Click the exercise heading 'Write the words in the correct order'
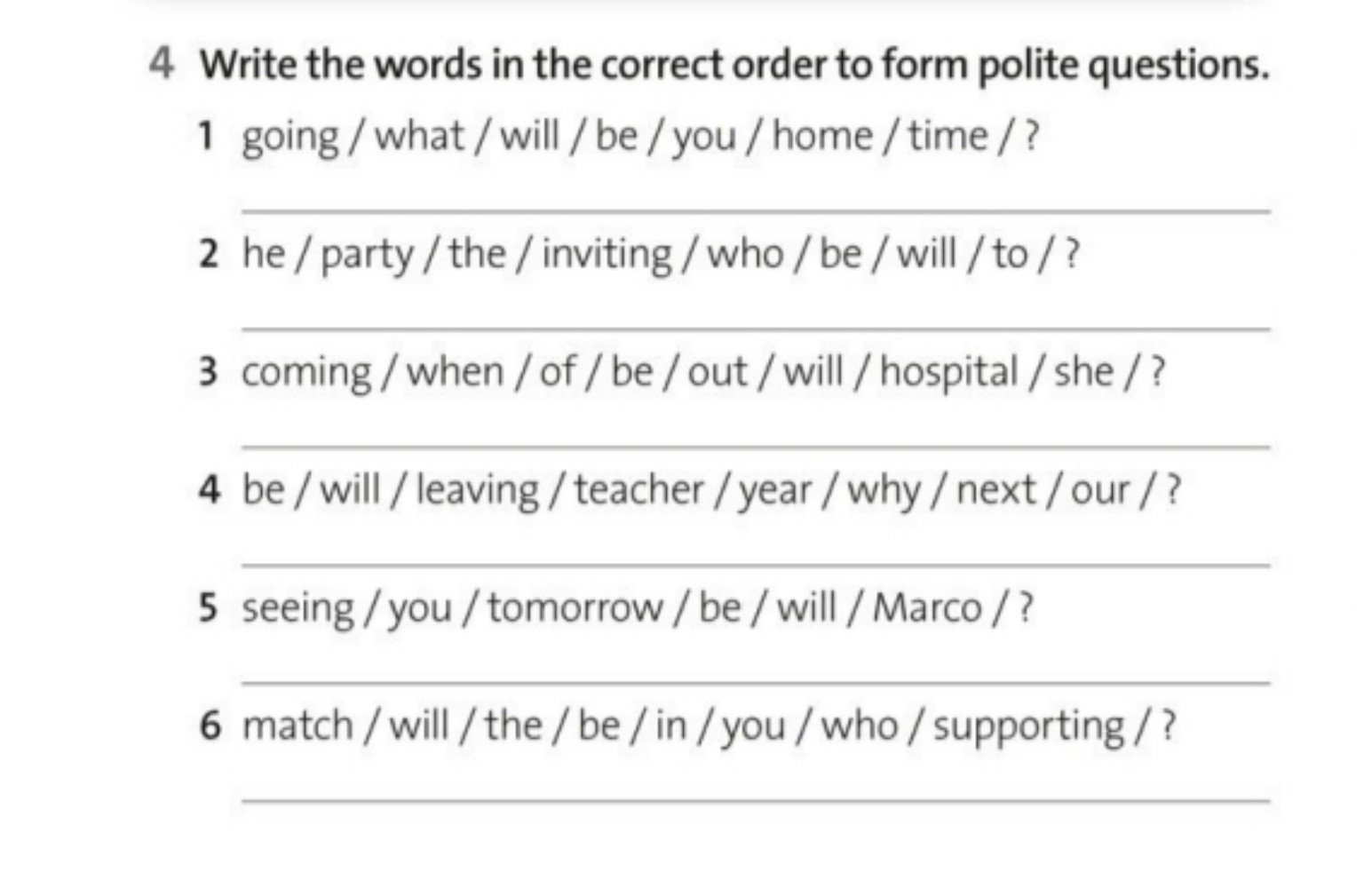Viewport: 1364px width, 896px height. 734,65
